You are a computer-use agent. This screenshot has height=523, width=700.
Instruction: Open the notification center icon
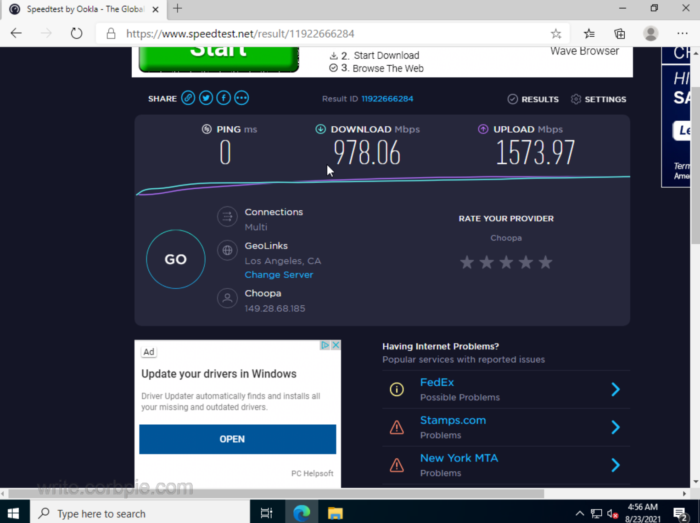680,514
